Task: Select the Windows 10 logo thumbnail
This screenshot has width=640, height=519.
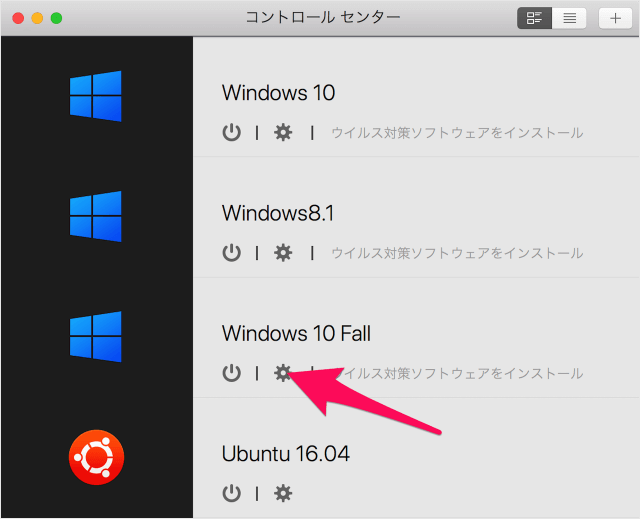Action: (96, 96)
